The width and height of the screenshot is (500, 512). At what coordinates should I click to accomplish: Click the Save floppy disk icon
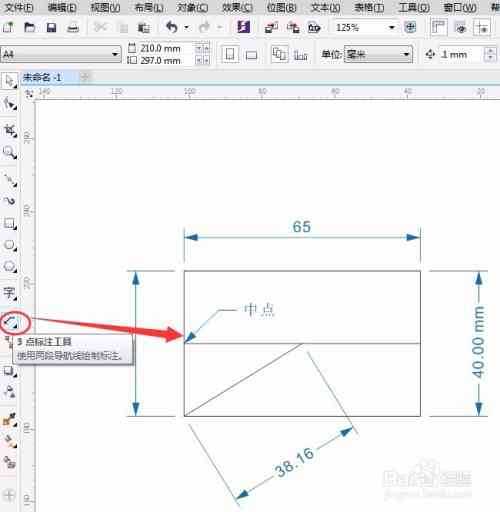click(51, 27)
